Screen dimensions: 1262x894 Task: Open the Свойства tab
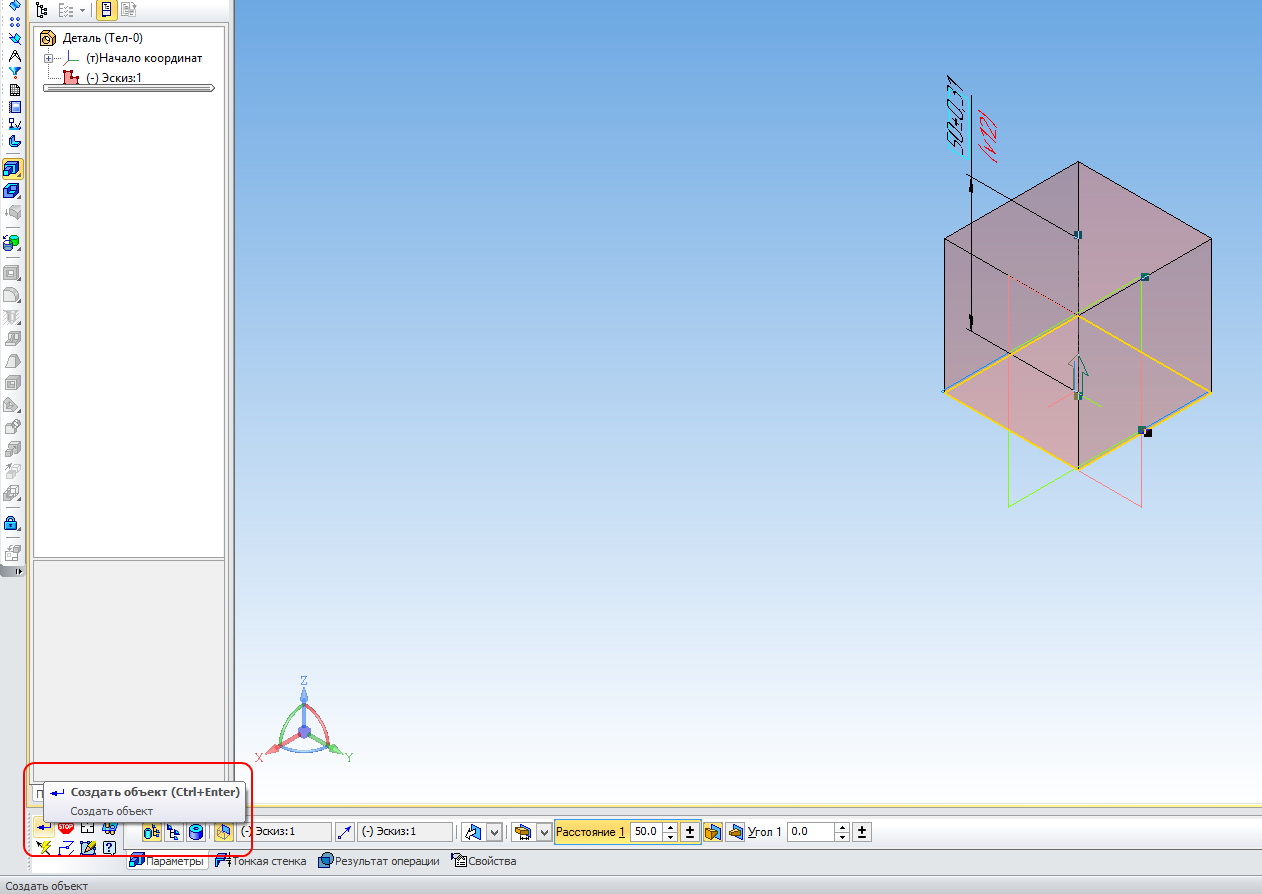(x=484, y=861)
